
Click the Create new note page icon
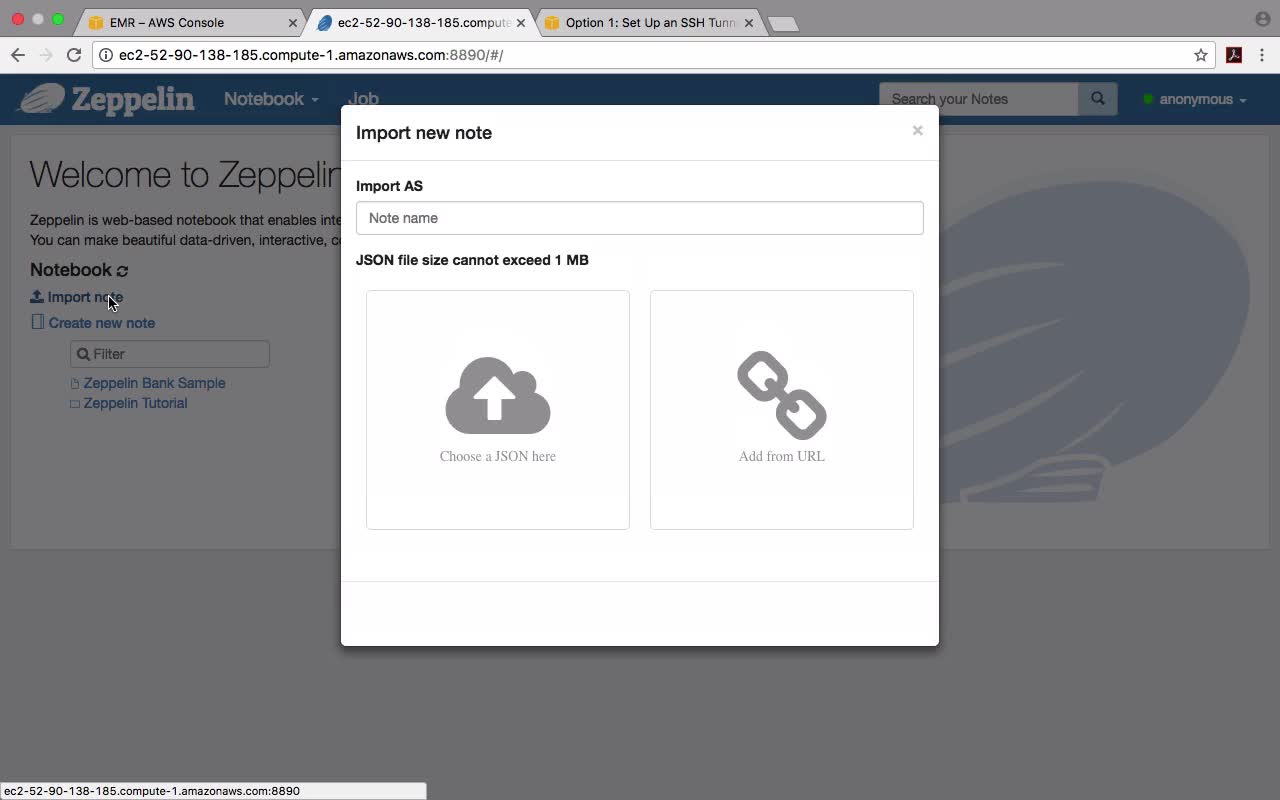(x=38, y=322)
